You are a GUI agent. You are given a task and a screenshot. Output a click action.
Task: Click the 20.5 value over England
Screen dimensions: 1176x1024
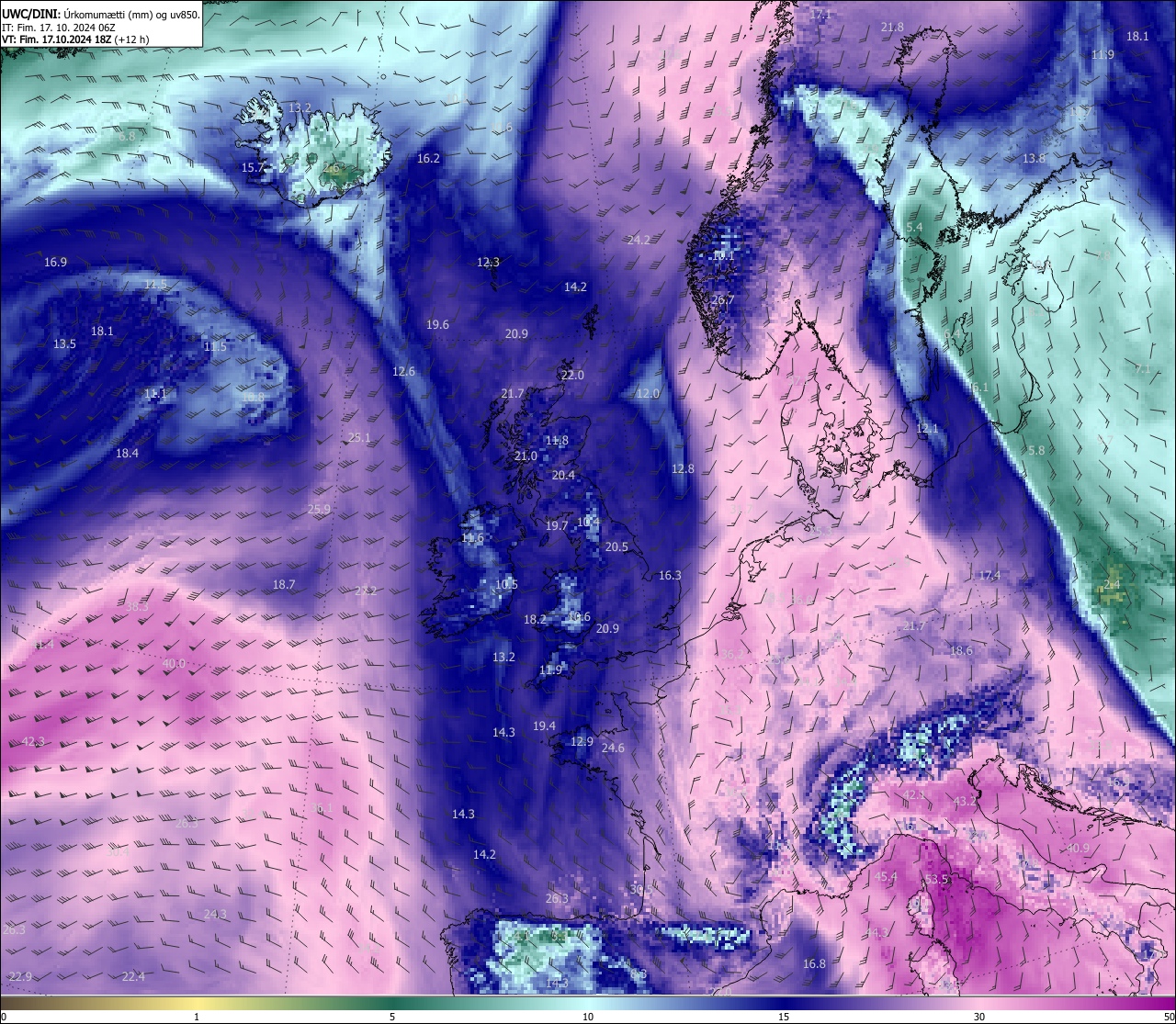616,546
